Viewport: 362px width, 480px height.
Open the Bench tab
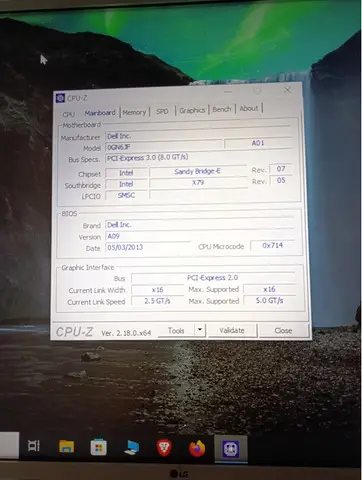click(x=222, y=109)
